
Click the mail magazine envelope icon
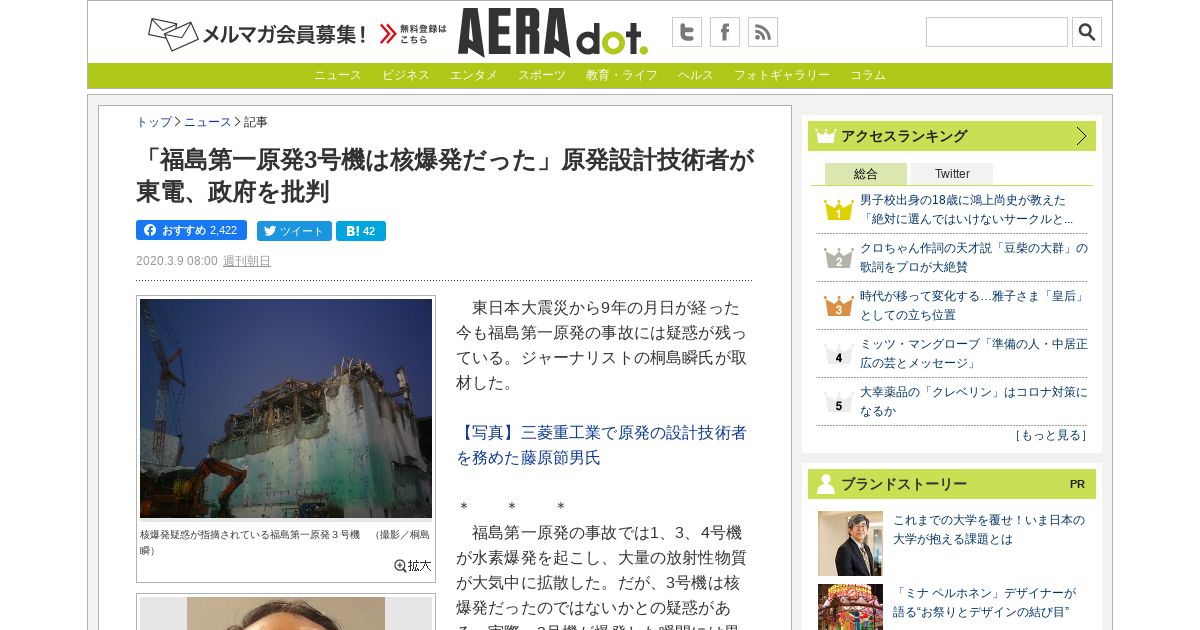pos(173,34)
